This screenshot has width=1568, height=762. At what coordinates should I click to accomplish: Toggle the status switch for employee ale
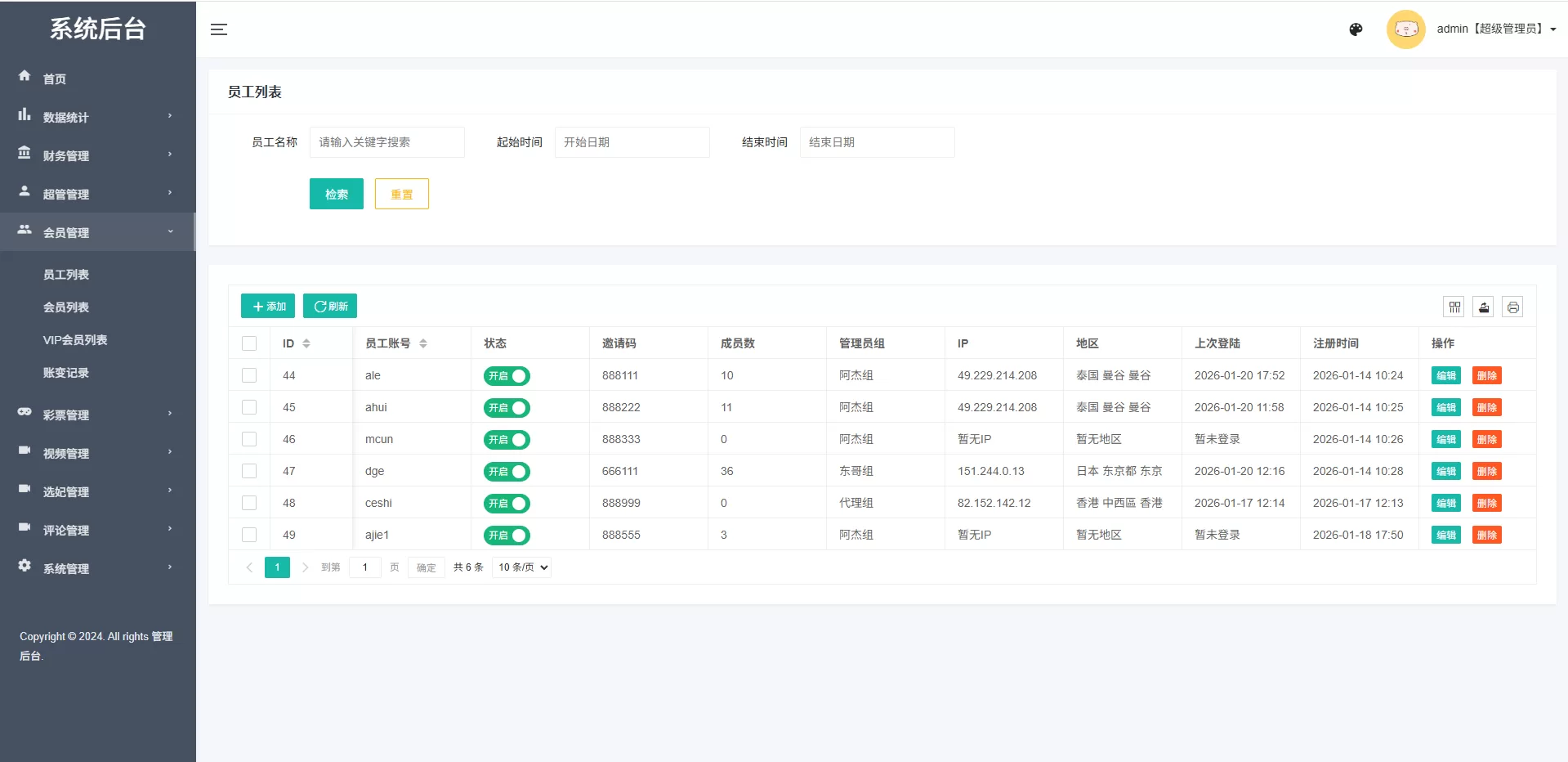(506, 376)
